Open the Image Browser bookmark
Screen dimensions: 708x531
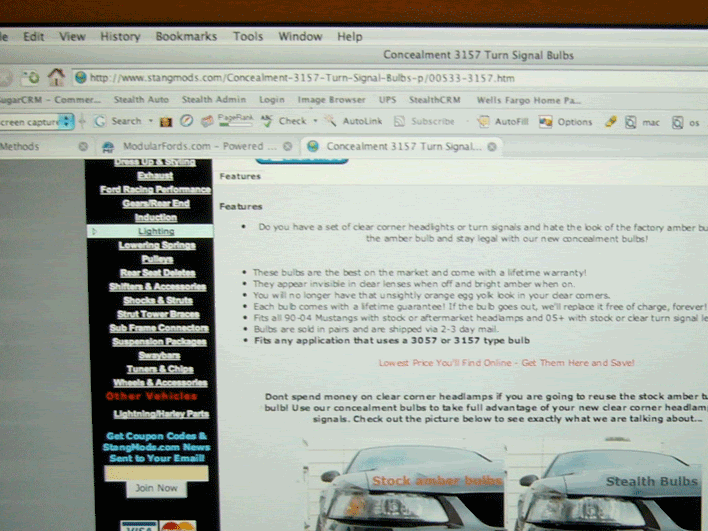pyautogui.click(x=331, y=100)
